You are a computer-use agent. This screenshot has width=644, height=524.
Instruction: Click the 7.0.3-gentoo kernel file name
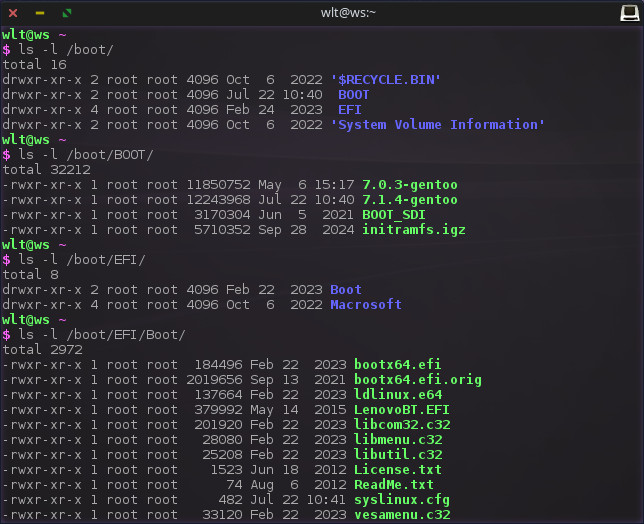(x=410, y=185)
